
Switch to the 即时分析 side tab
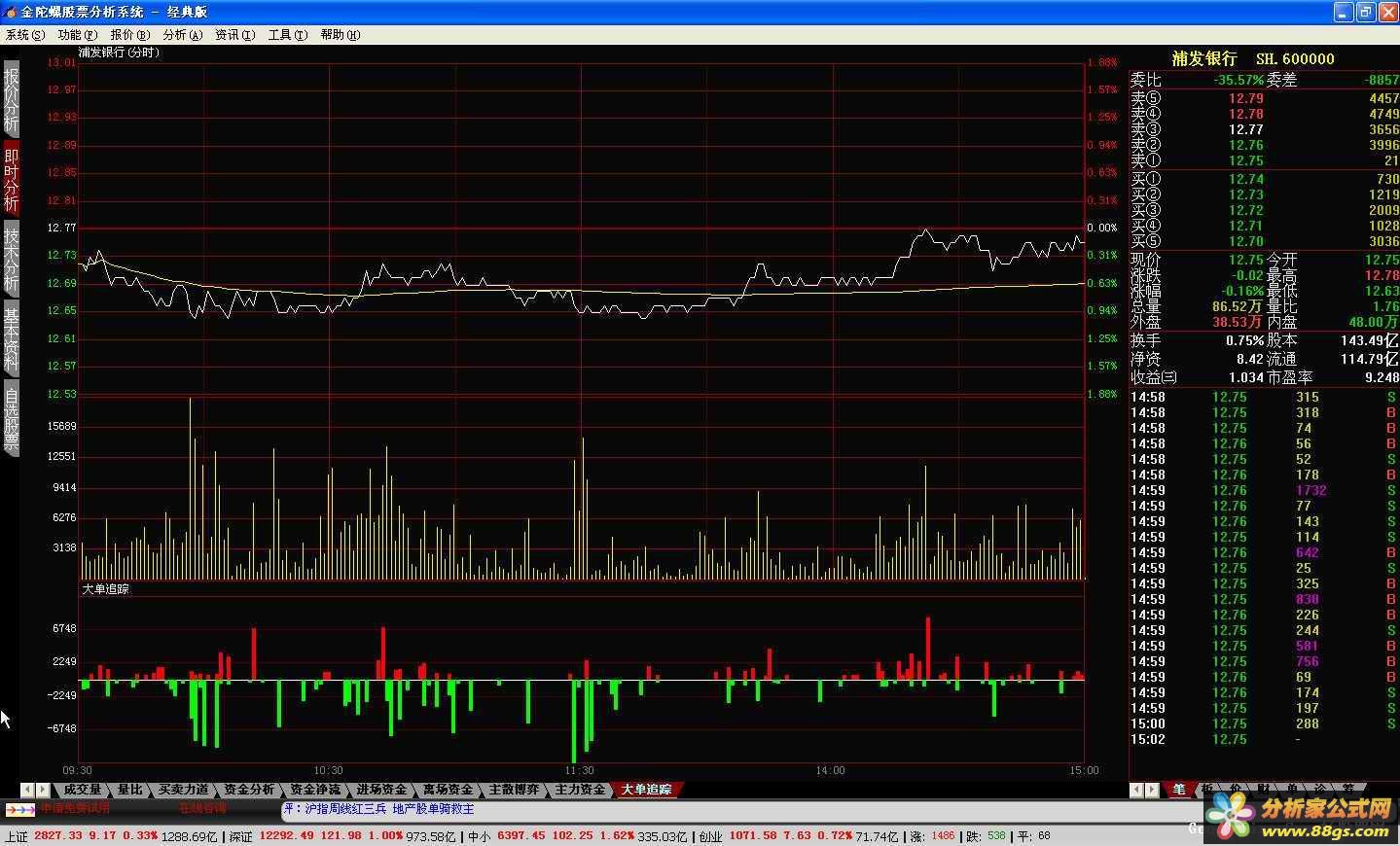pos(11,178)
